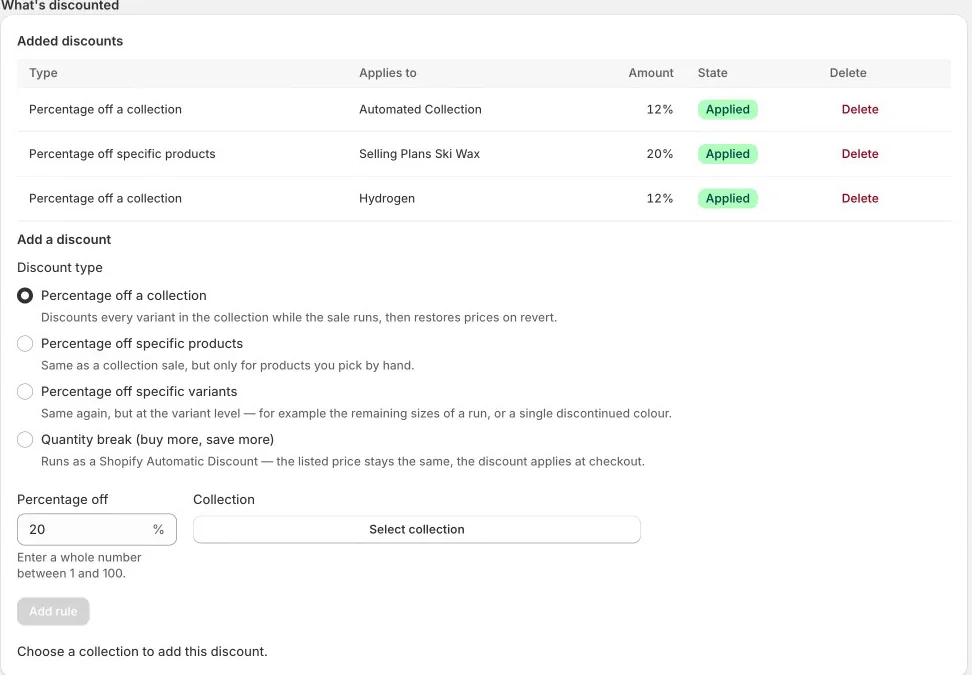The image size is (972, 675).
Task: Click Applied badge in Ski Wax row
Action: (728, 154)
